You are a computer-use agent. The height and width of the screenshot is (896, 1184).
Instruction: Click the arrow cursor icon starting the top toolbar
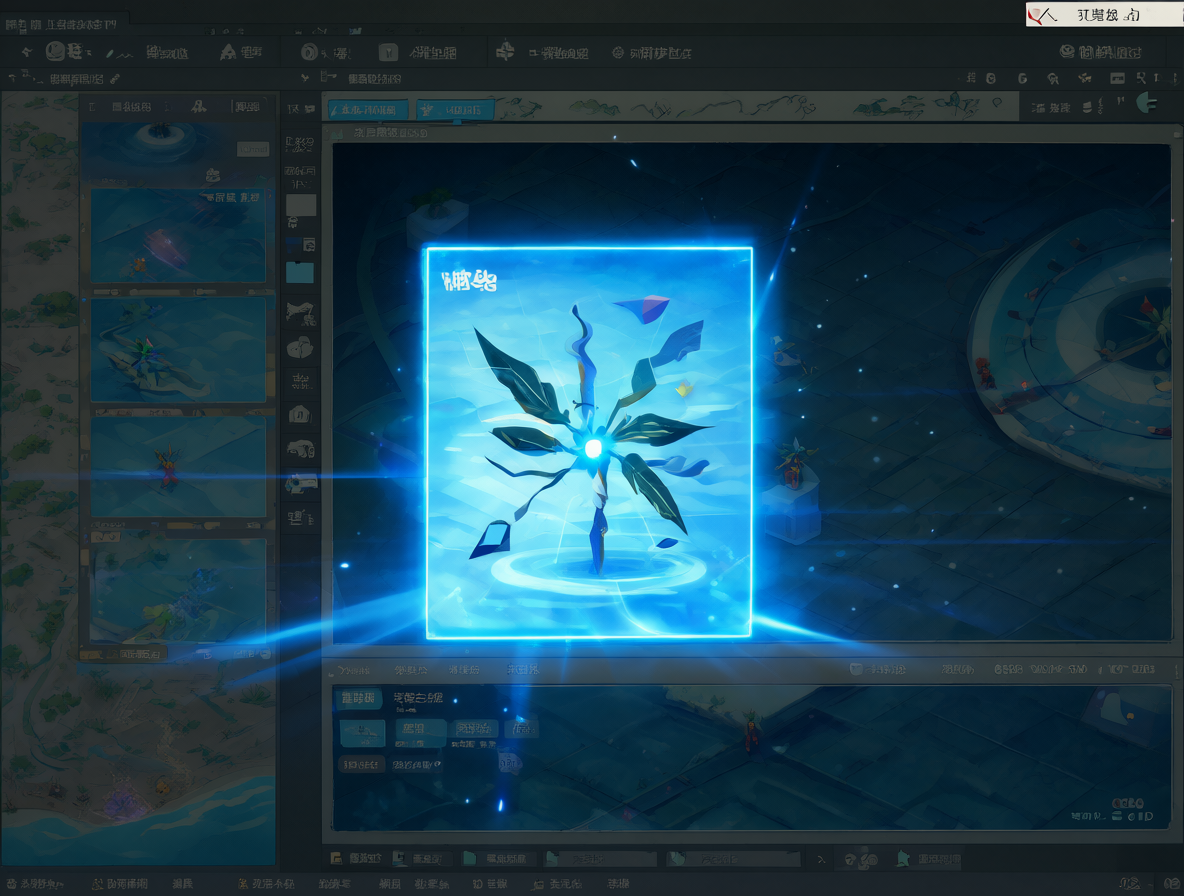[x=27, y=52]
